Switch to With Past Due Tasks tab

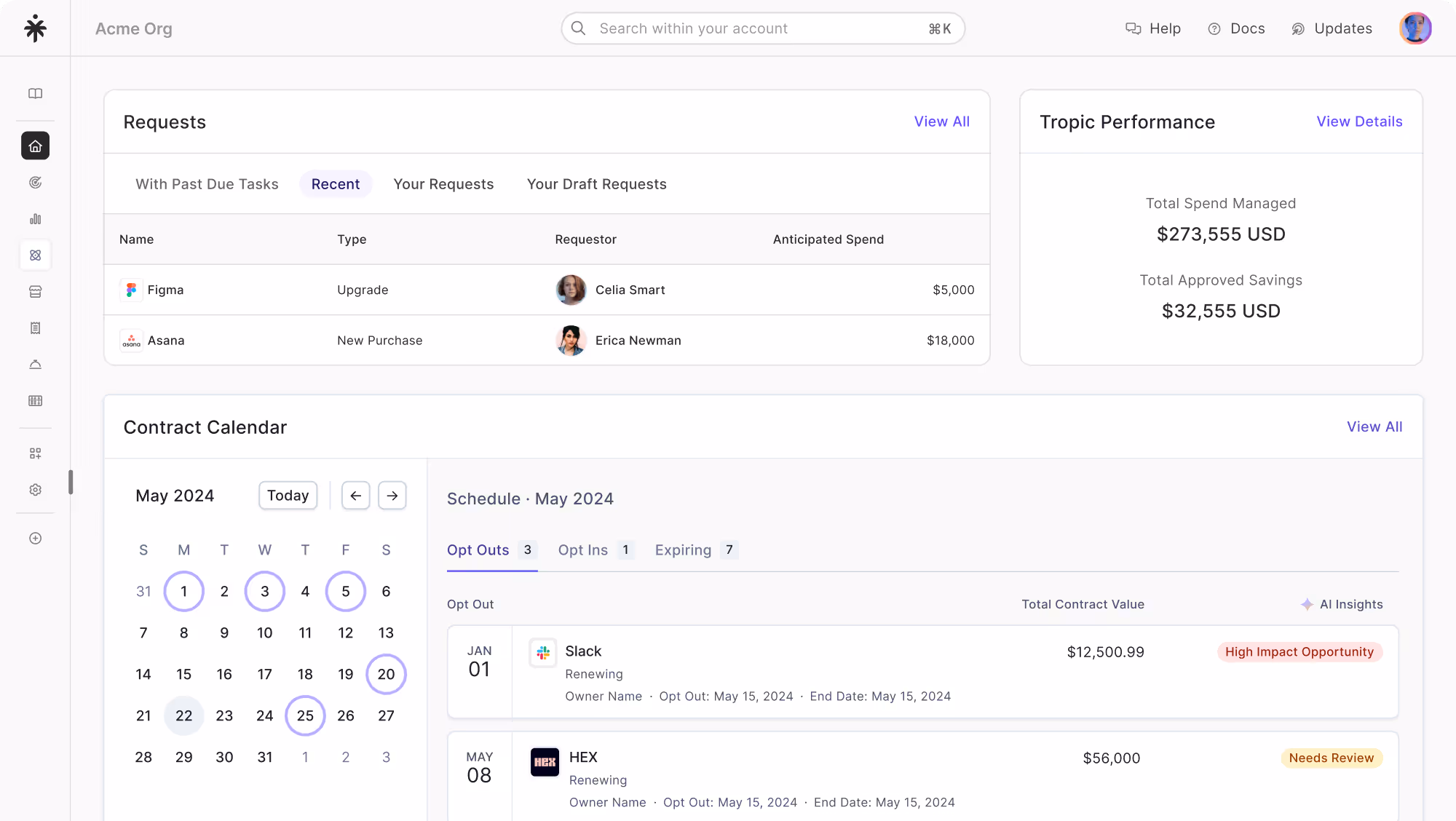click(207, 184)
